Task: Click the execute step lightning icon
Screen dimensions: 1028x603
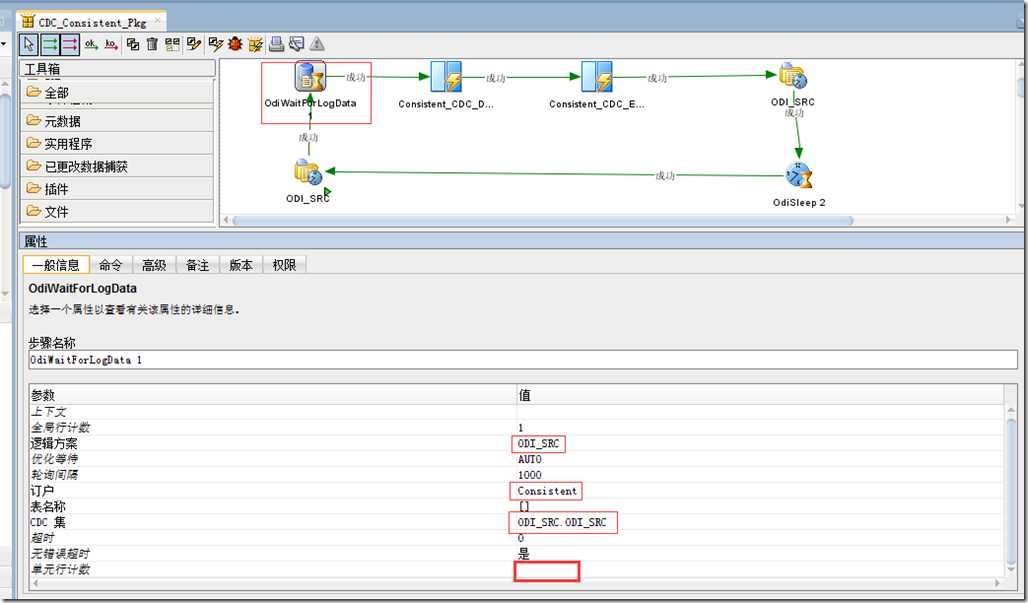Action: tap(215, 45)
